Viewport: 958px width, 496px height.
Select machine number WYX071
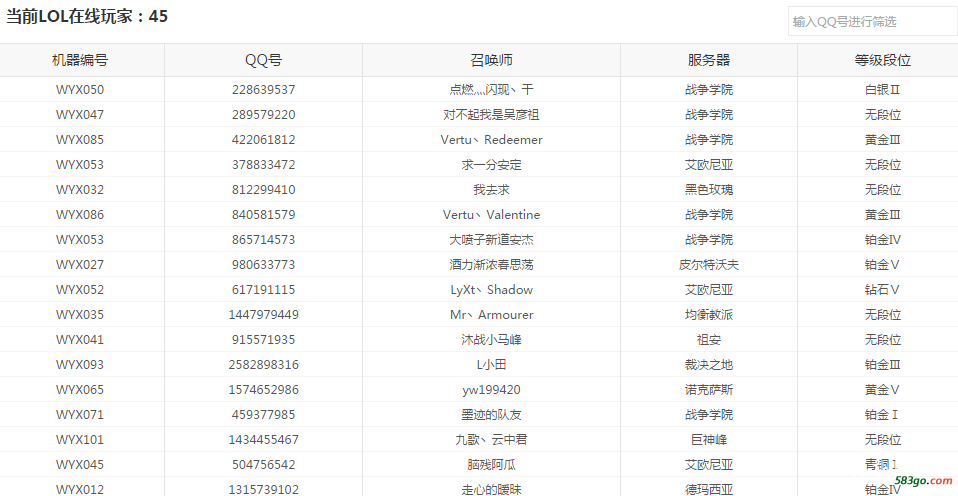[x=80, y=415]
